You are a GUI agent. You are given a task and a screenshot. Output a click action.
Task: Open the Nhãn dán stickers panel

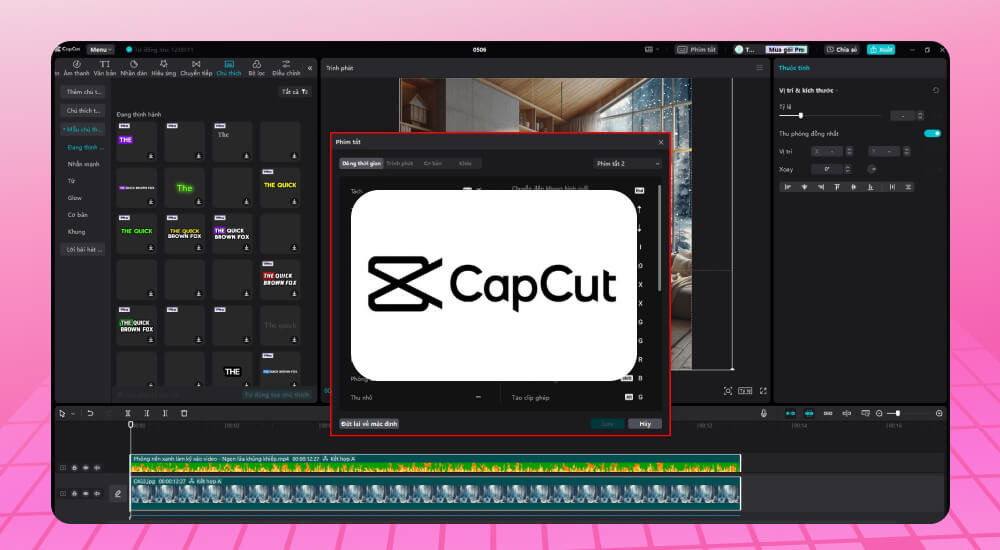134,68
